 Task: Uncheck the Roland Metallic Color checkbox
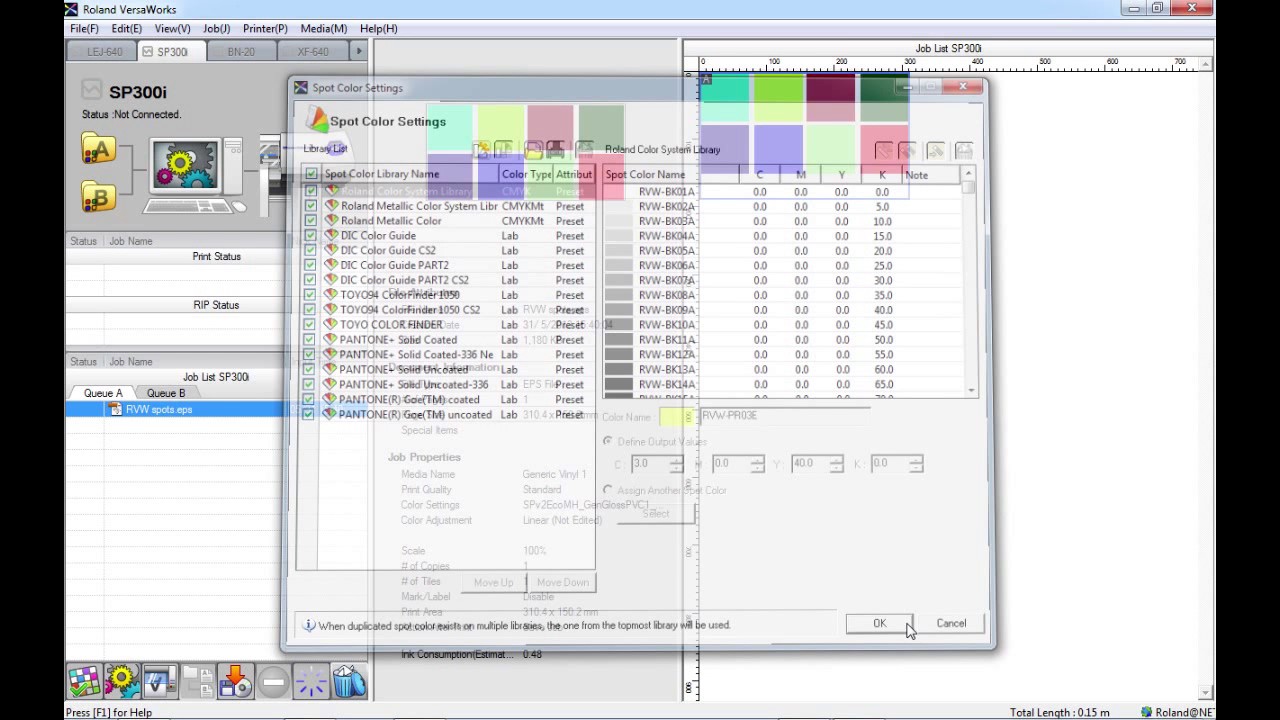click(x=311, y=220)
